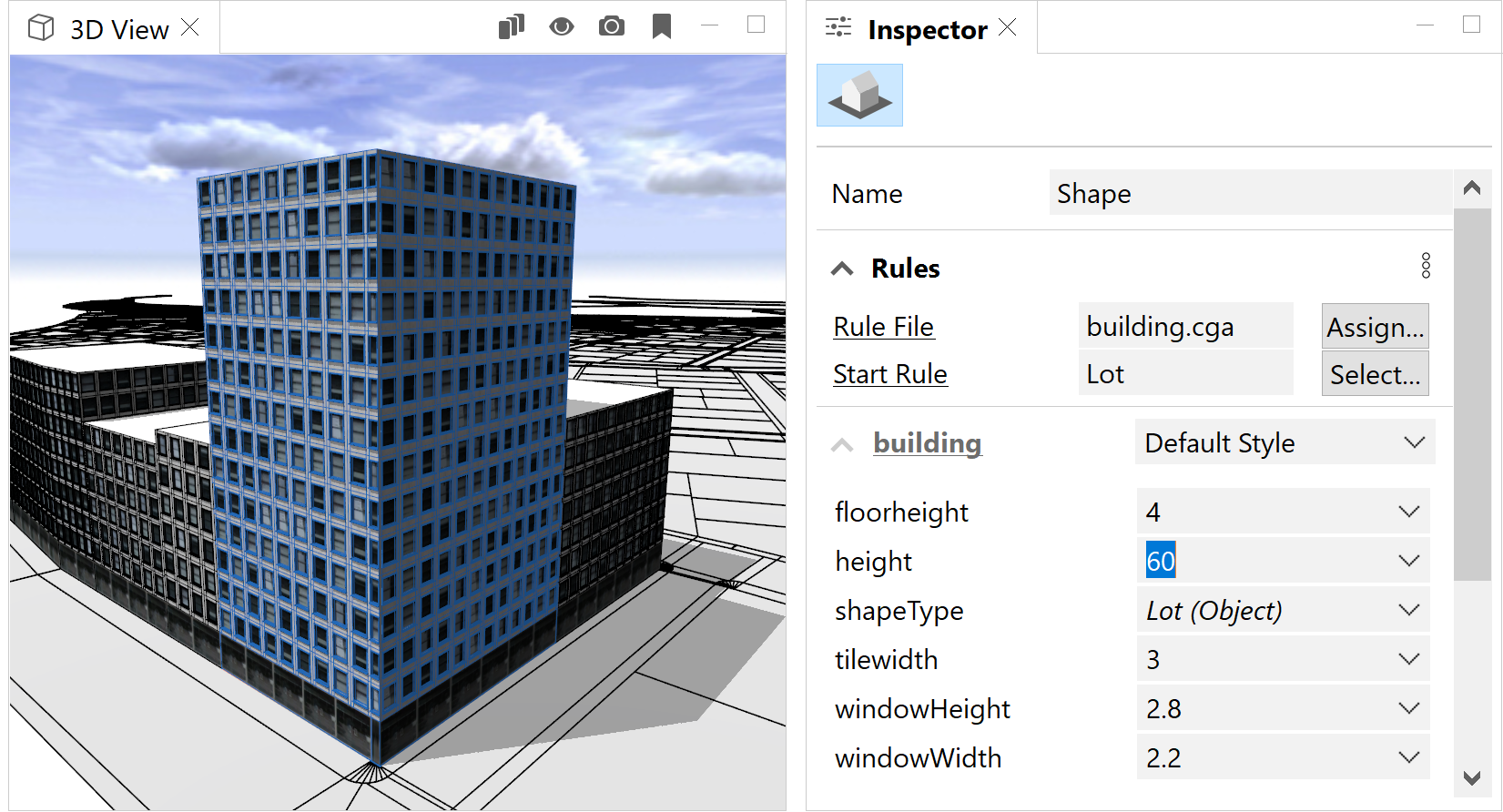The height and width of the screenshot is (812, 1503).
Task: Edit the windowHeight value 2.8
Action: pos(1265,708)
